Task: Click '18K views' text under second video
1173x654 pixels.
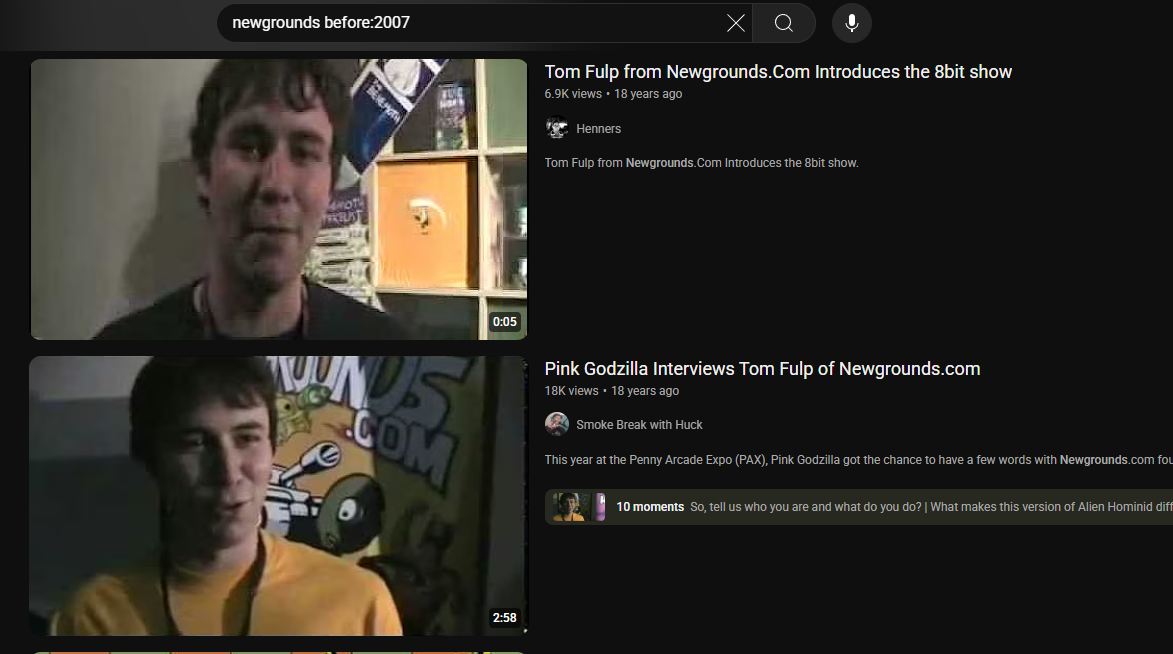Action: 572,391
